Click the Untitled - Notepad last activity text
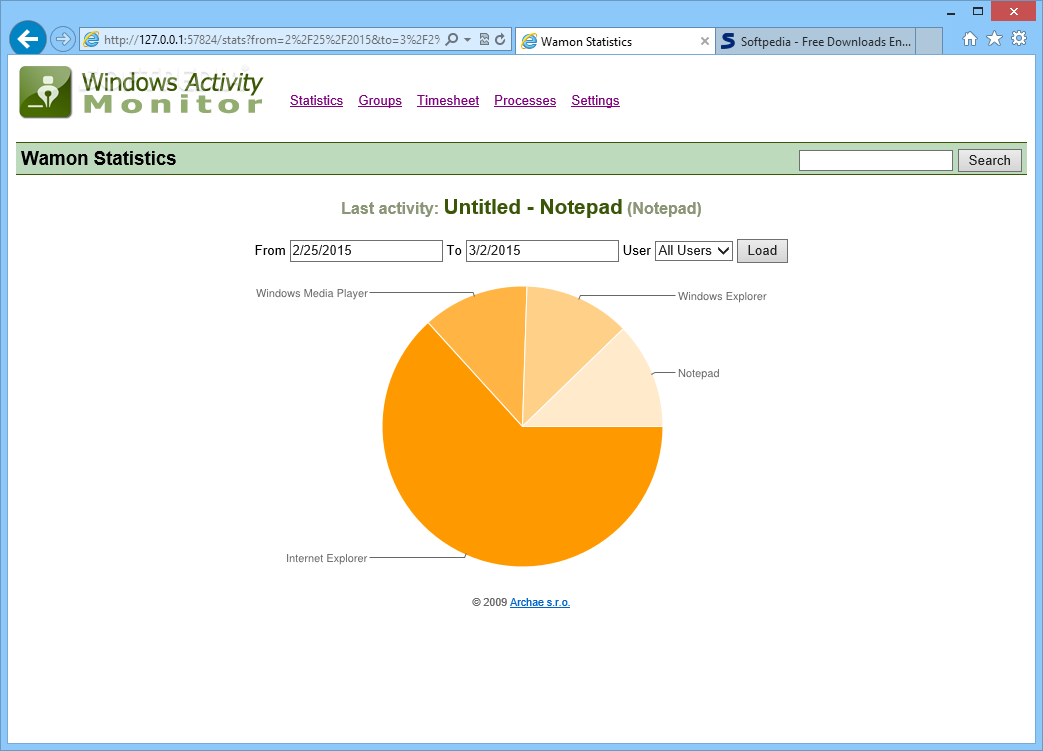The image size is (1043, 751). click(x=533, y=207)
